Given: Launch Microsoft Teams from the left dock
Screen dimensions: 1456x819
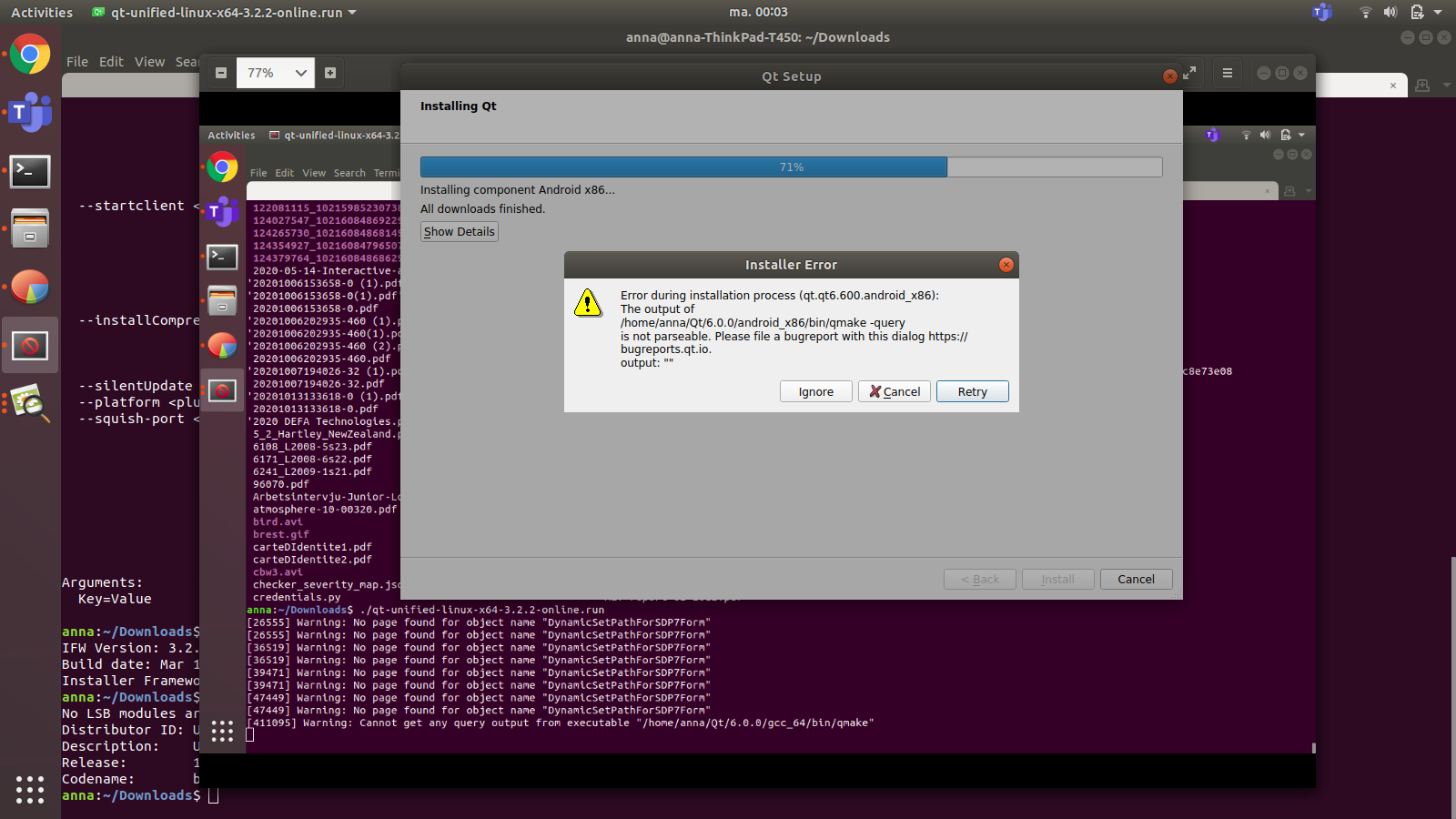Looking at the screenshot, I should click(x=30, y=113).
